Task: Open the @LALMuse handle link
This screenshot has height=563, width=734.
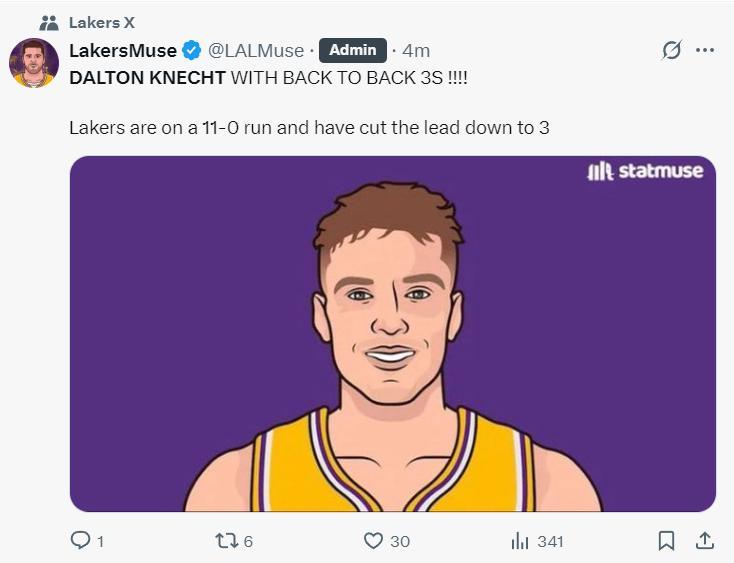Action: [255, 50]
